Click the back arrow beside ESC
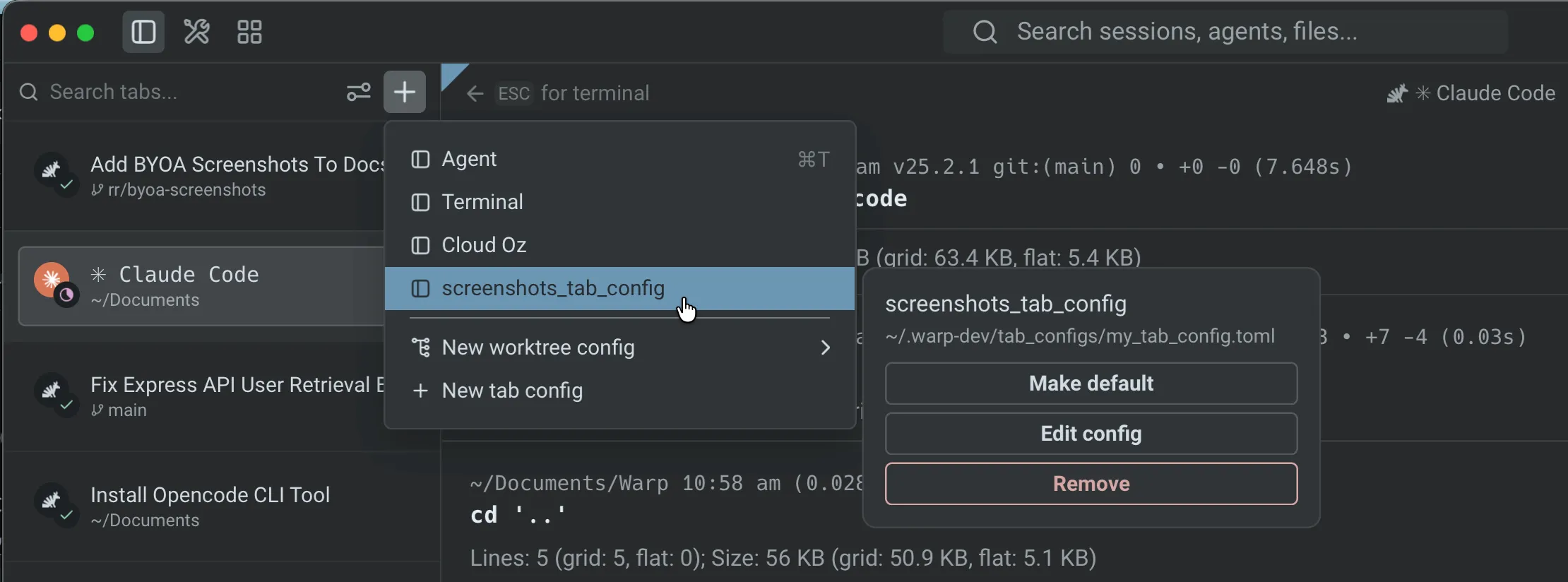This screenshot has width=1568, height=582. pyautogui.click(x=475, y=93)
